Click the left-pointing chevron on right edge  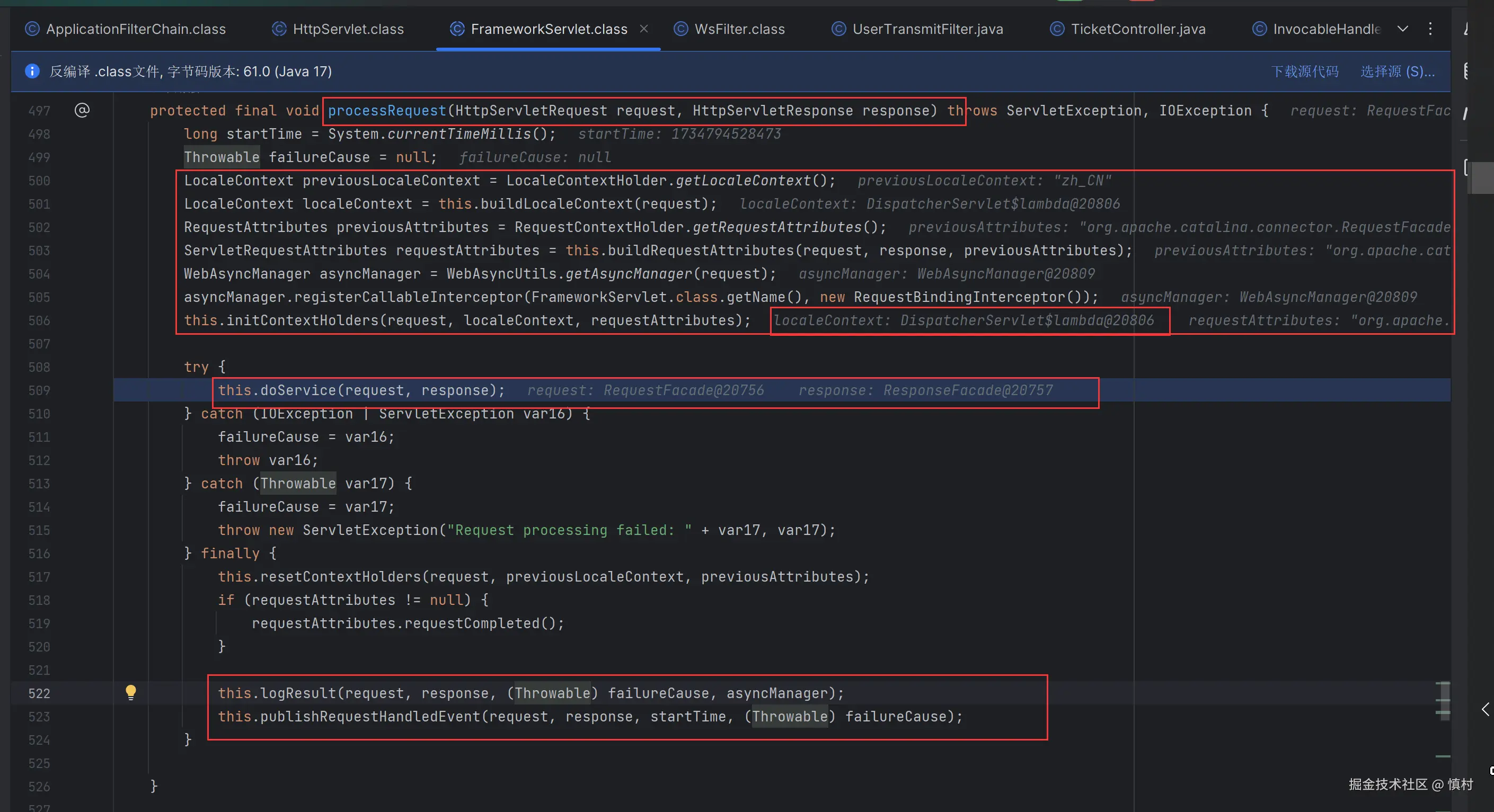[x=1484, y=709]
